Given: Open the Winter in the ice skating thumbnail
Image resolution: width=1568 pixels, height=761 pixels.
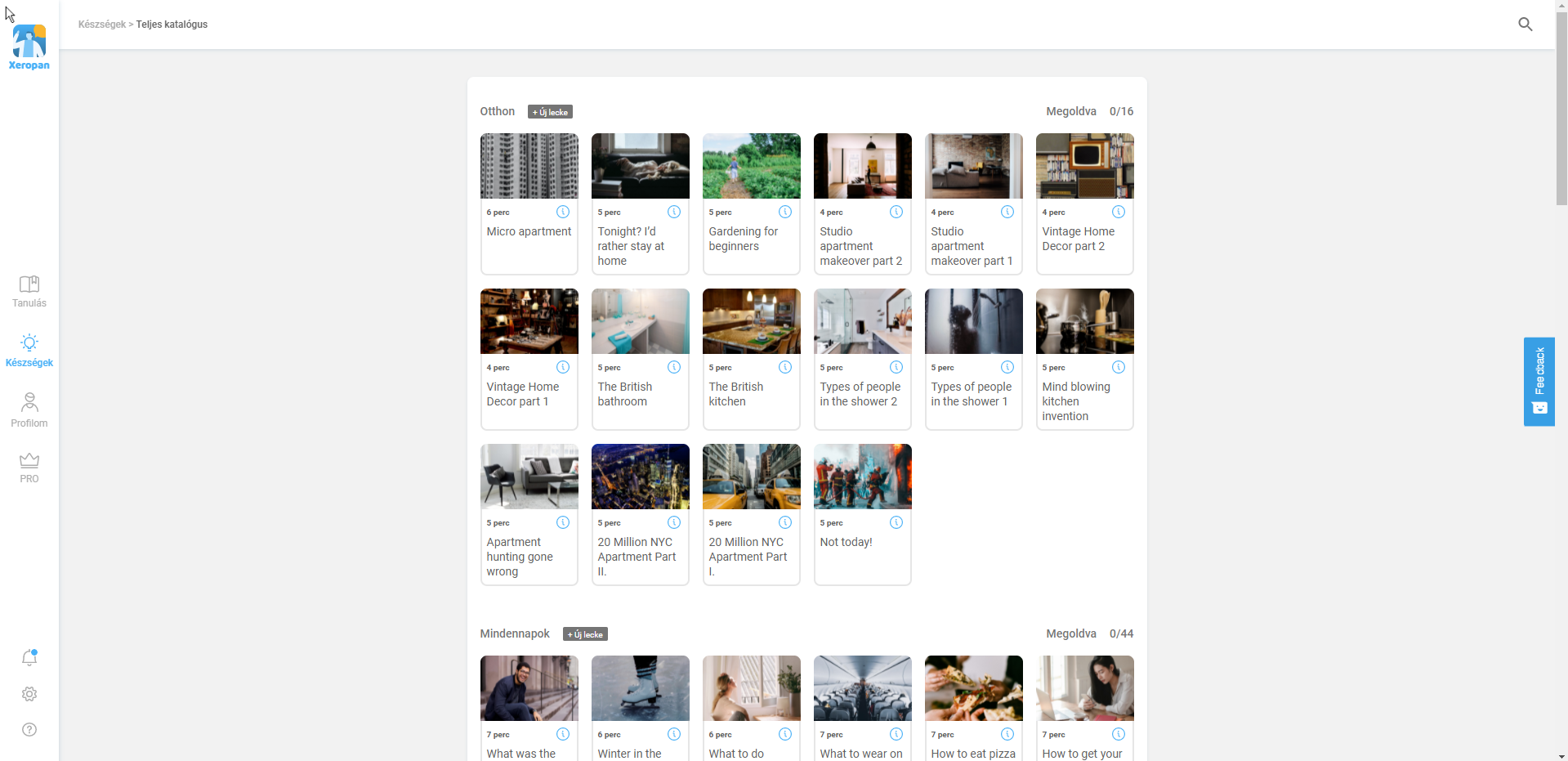Looking at the screenshot, I should pyautogui.click(x=641, y=688).
